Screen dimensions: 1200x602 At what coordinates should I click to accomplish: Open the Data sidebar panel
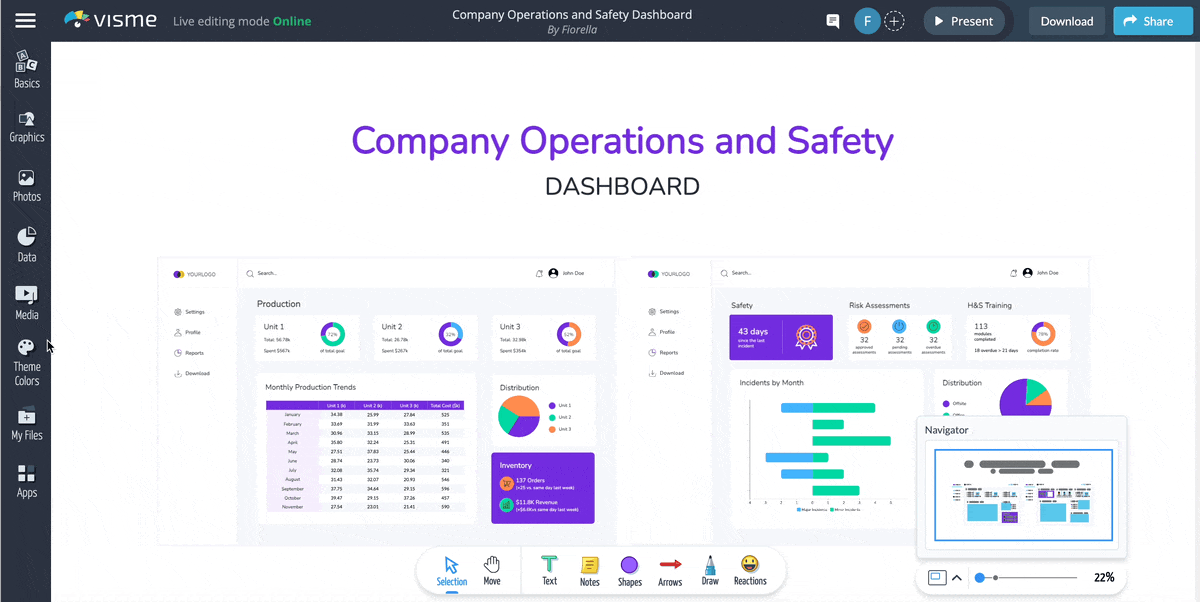27,245
